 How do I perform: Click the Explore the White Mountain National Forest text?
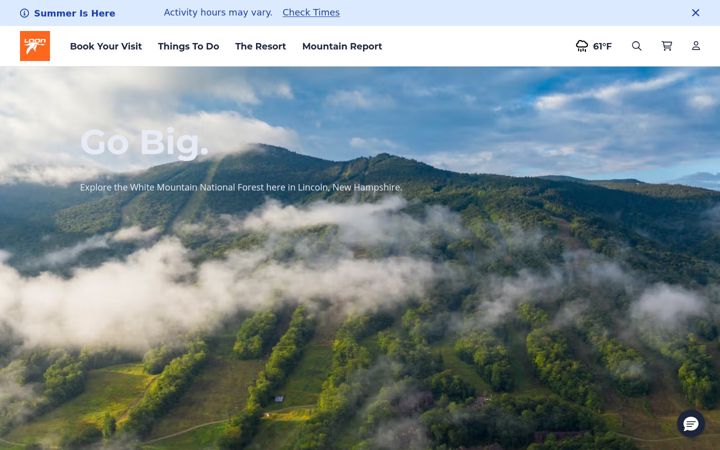point(241,187)
